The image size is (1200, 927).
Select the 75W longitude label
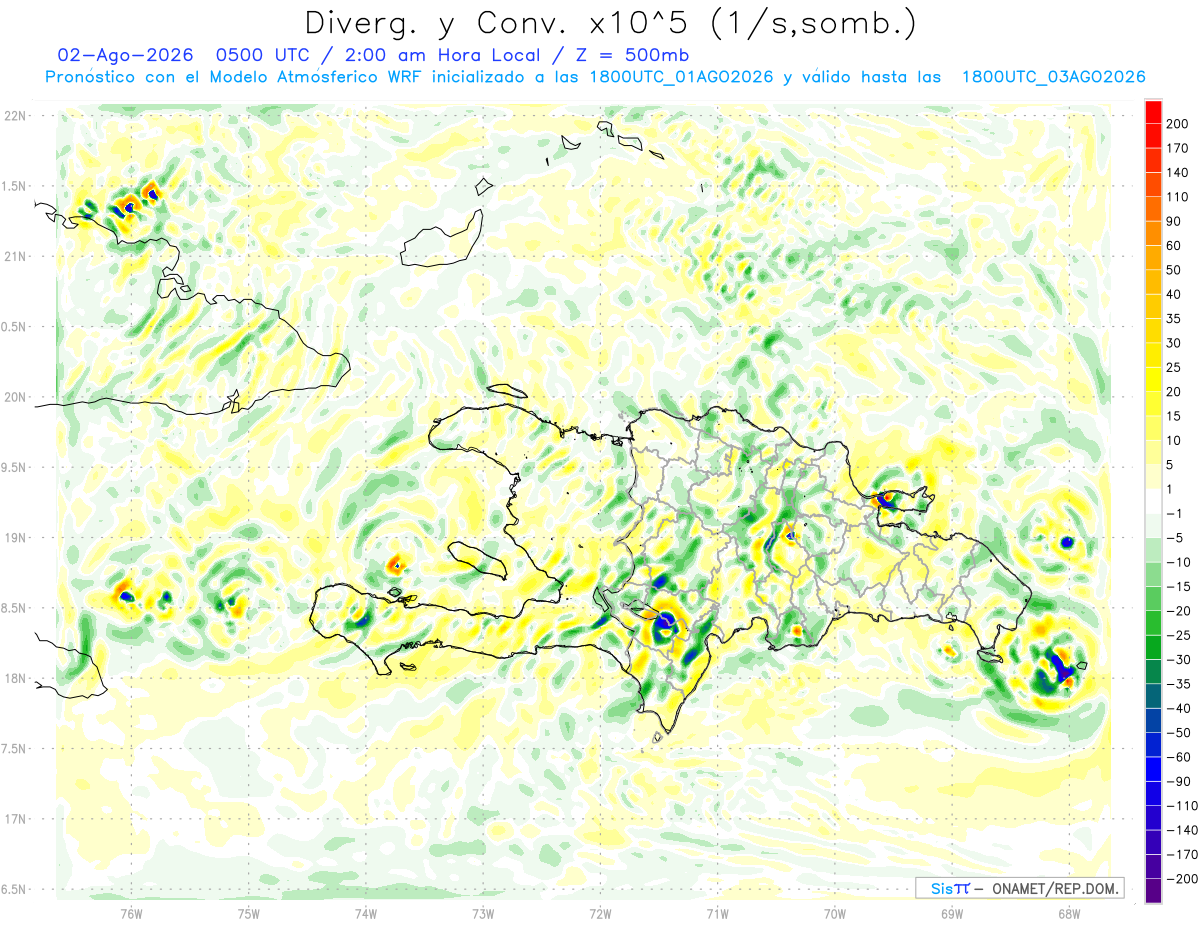tap(249, 915)
